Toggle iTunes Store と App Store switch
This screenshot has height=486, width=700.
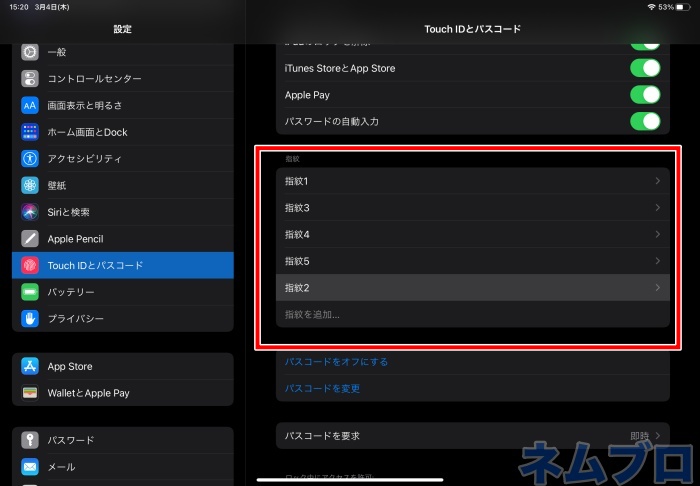[x=645, y=68]
